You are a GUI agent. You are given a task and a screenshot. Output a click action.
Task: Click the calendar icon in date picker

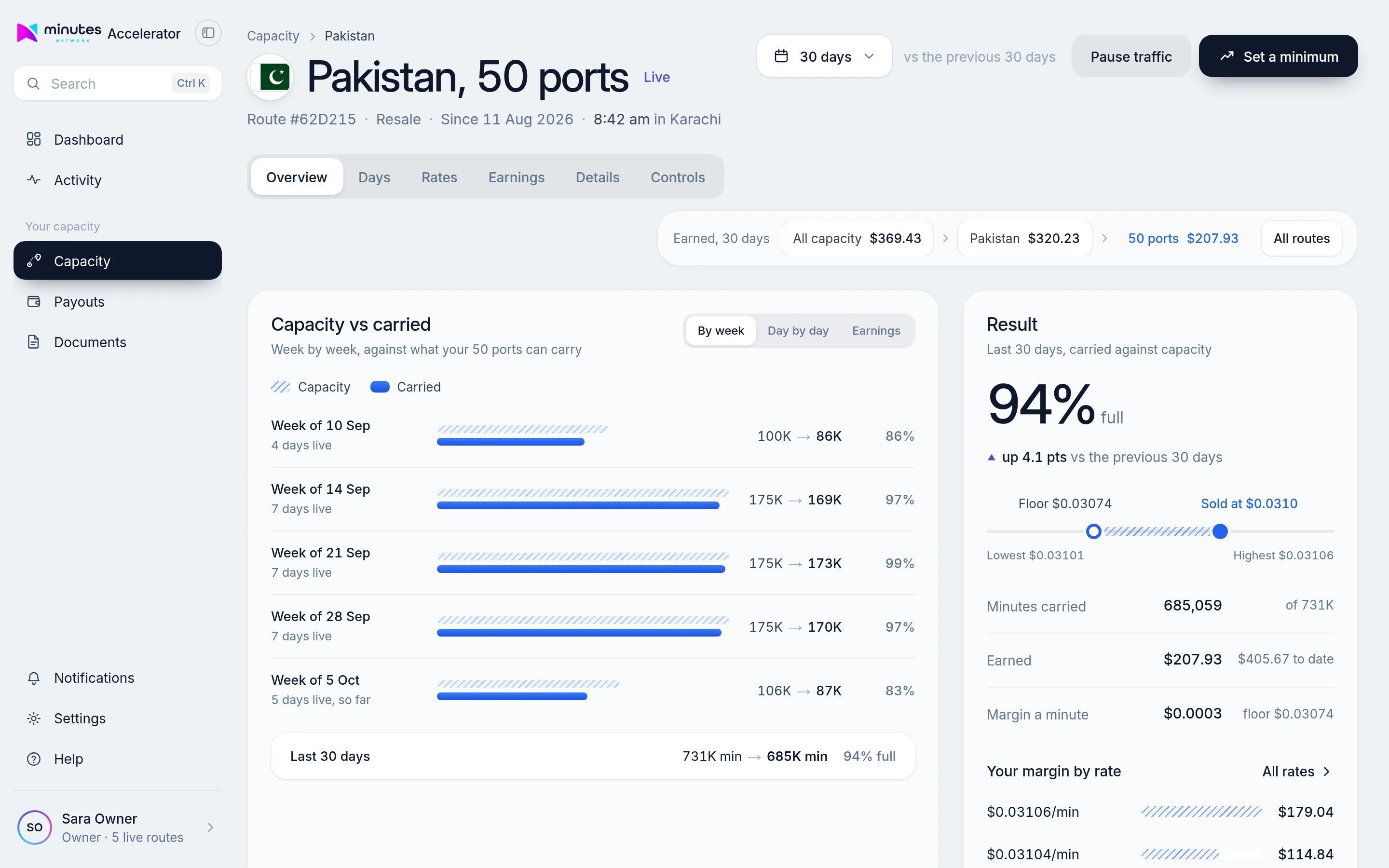tap(781, 56)
